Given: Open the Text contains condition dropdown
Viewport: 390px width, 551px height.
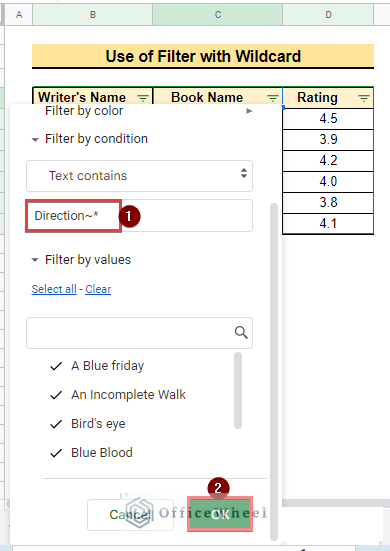Looking at the screenshot, I should (139, 176).
